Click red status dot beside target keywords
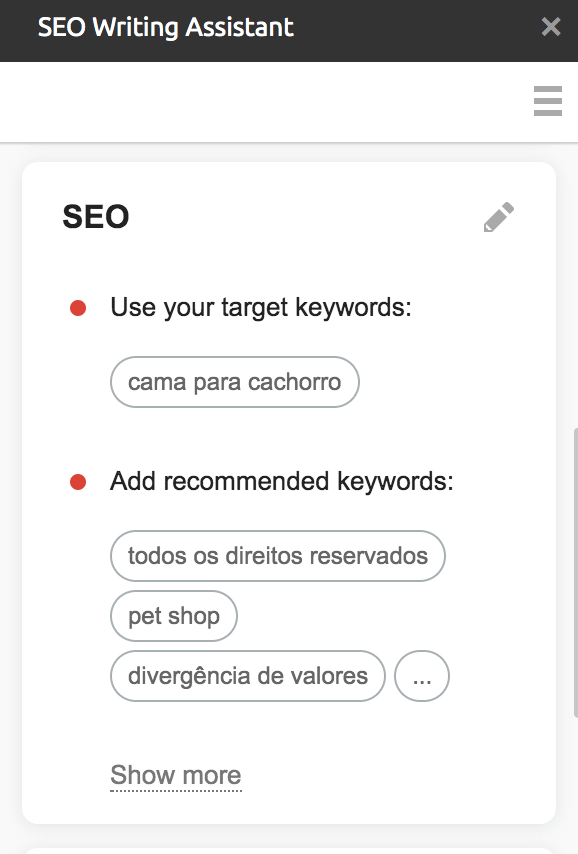The image size is (578, 854). 78,308
